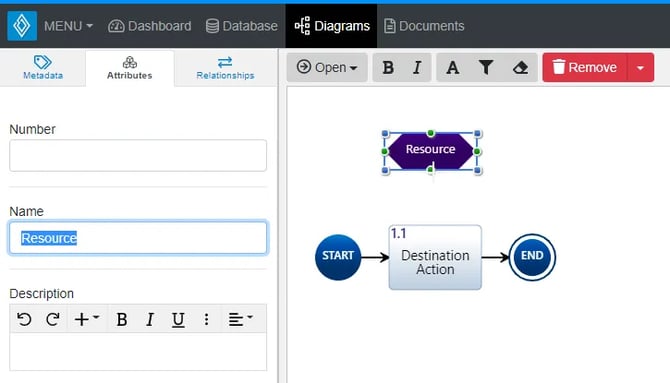
Task: Toggle bold in Description editor
Action: click(122, 319)
